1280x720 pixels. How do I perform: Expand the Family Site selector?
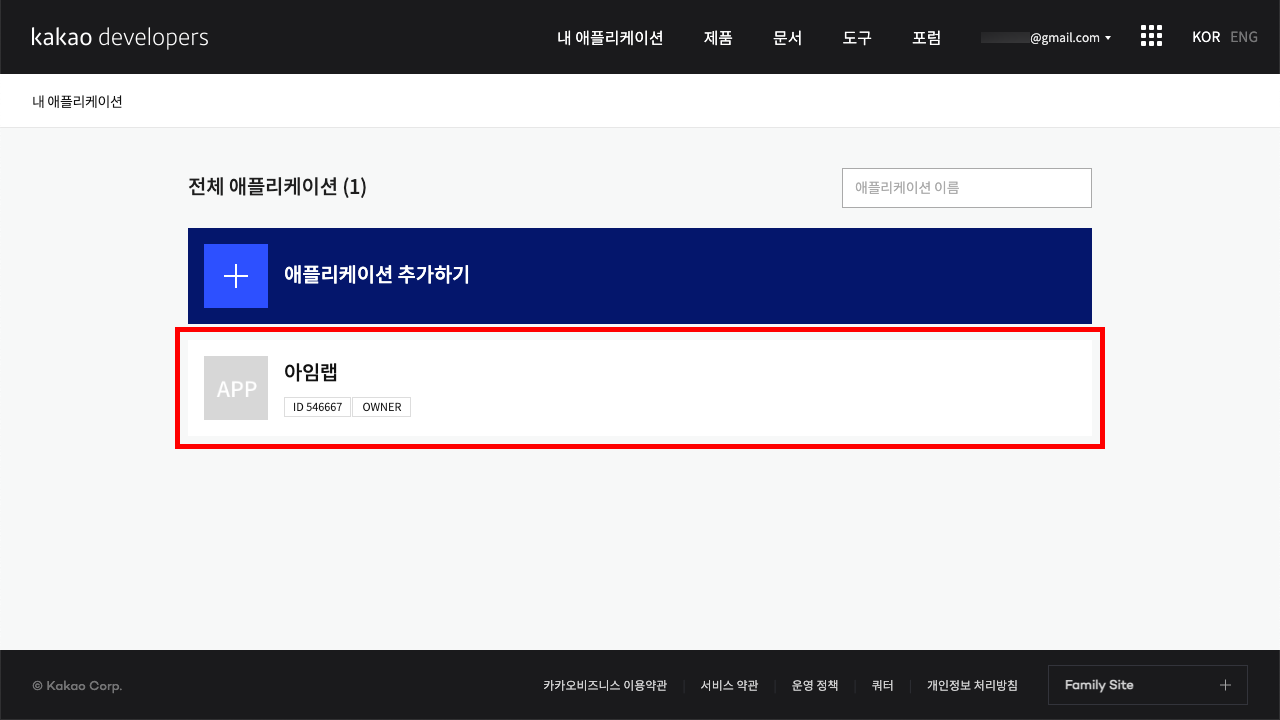[x=1148, y=685]
